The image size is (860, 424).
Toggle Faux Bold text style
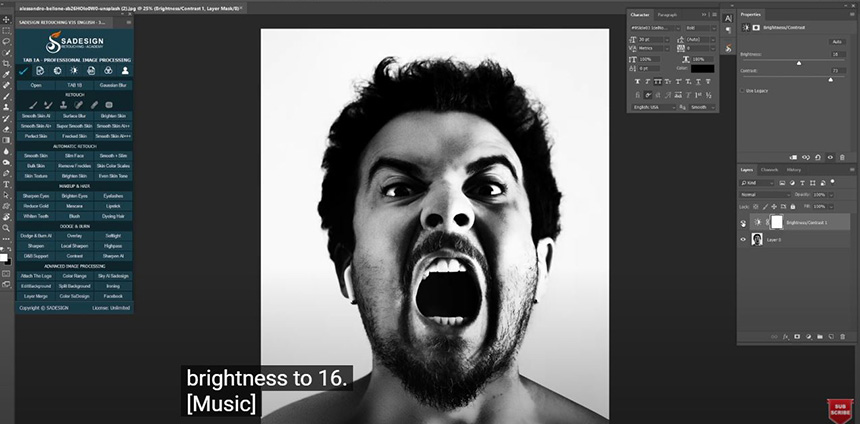[637, 82]
